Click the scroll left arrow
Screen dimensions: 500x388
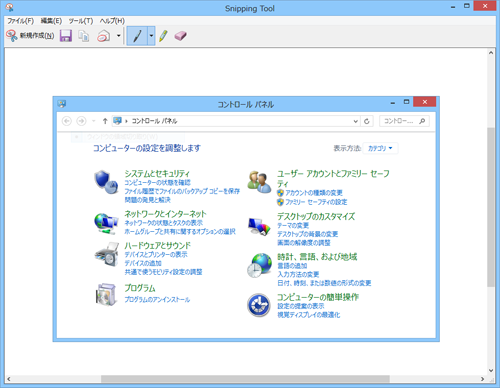[9, 379]
